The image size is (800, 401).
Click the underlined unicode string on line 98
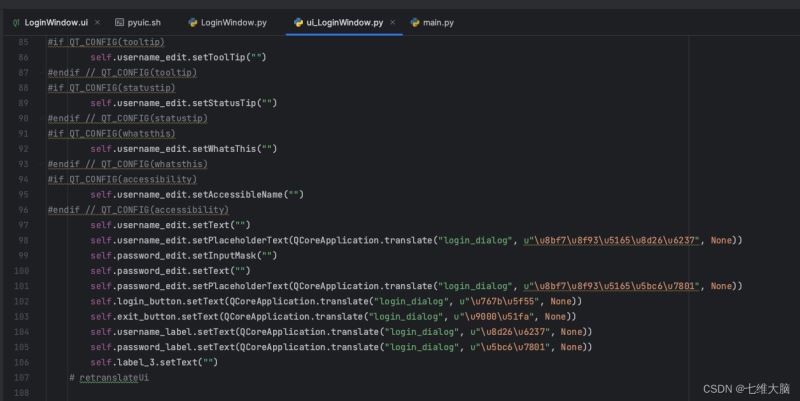click(612, 240)
